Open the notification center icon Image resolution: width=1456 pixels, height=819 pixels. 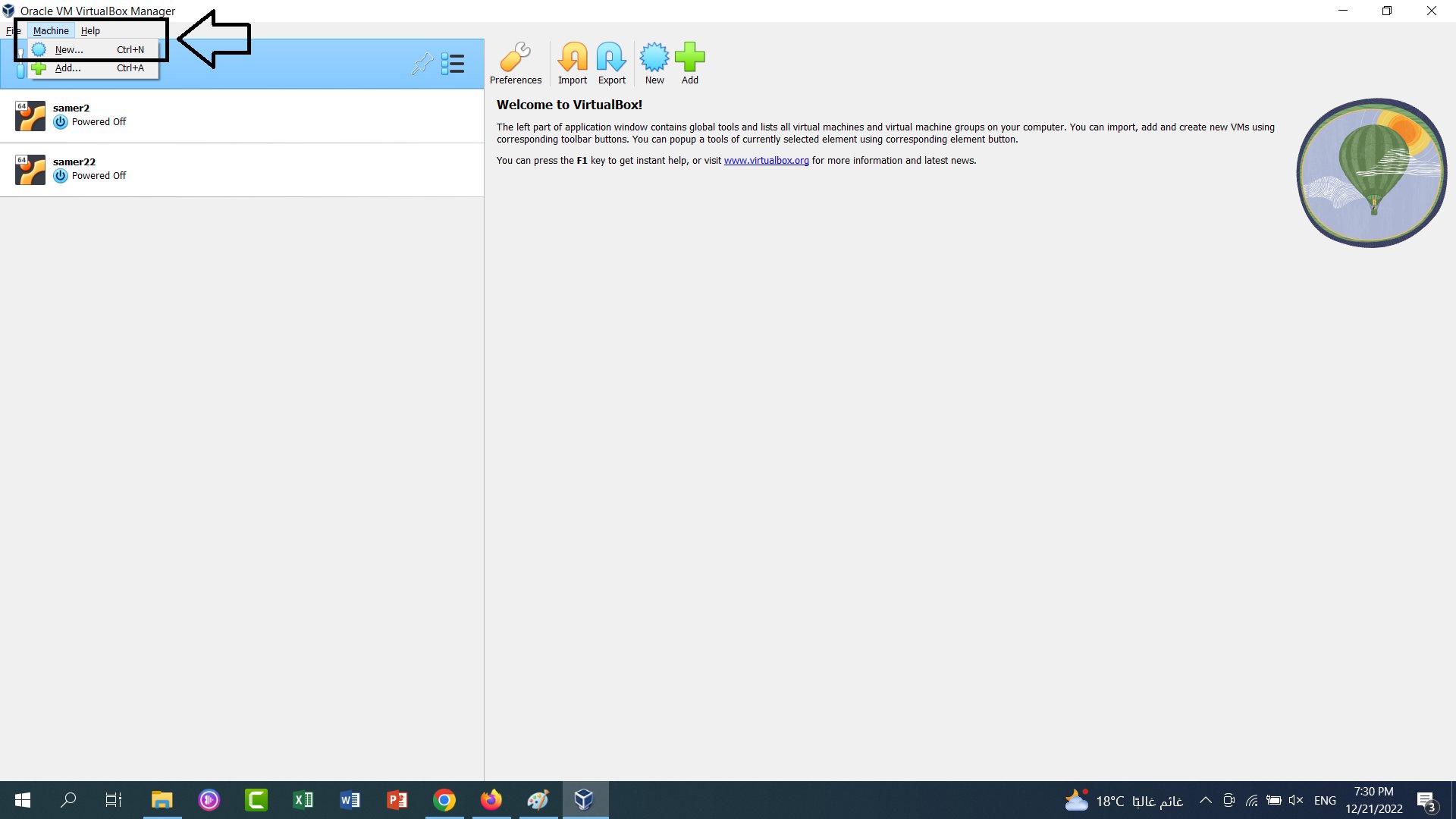(1426, 801)
